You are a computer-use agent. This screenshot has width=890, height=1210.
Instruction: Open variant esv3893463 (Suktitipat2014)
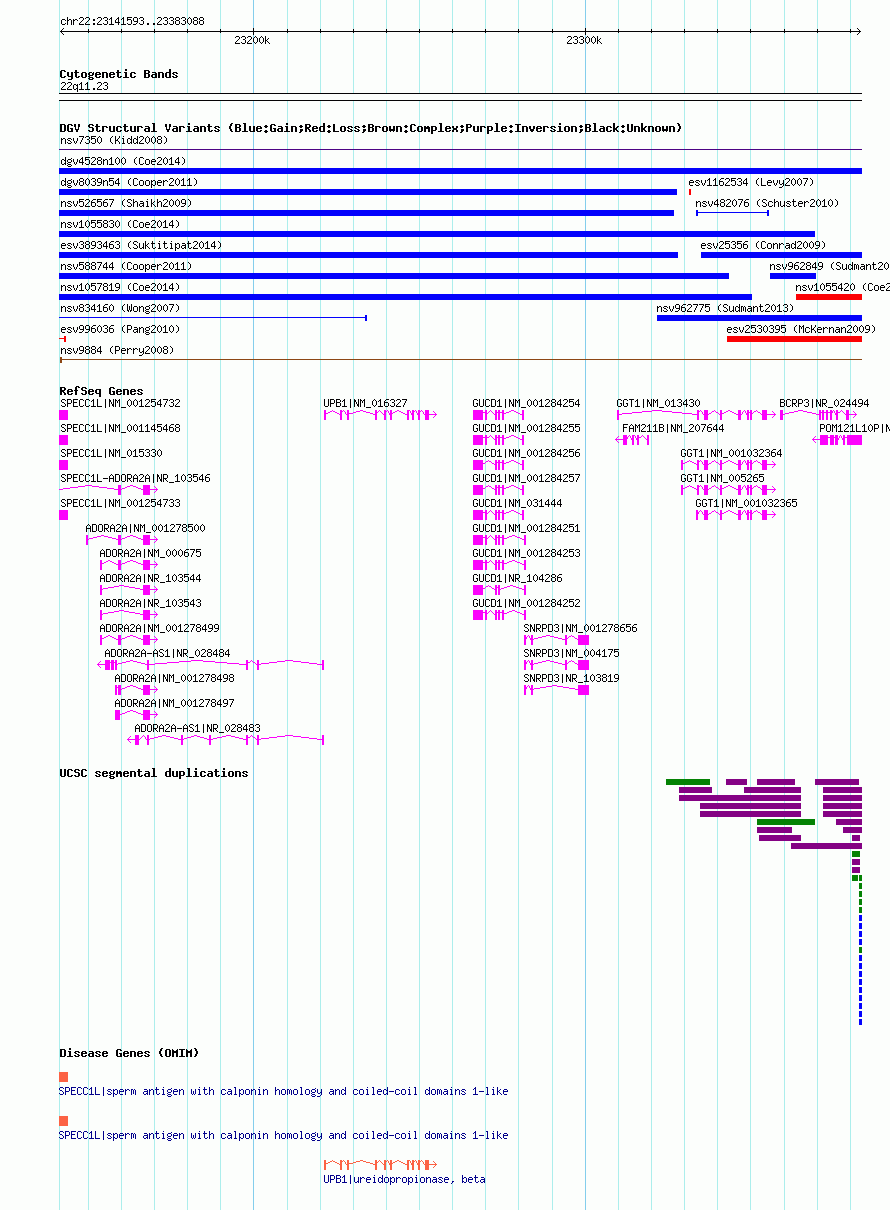coord(141,246)
